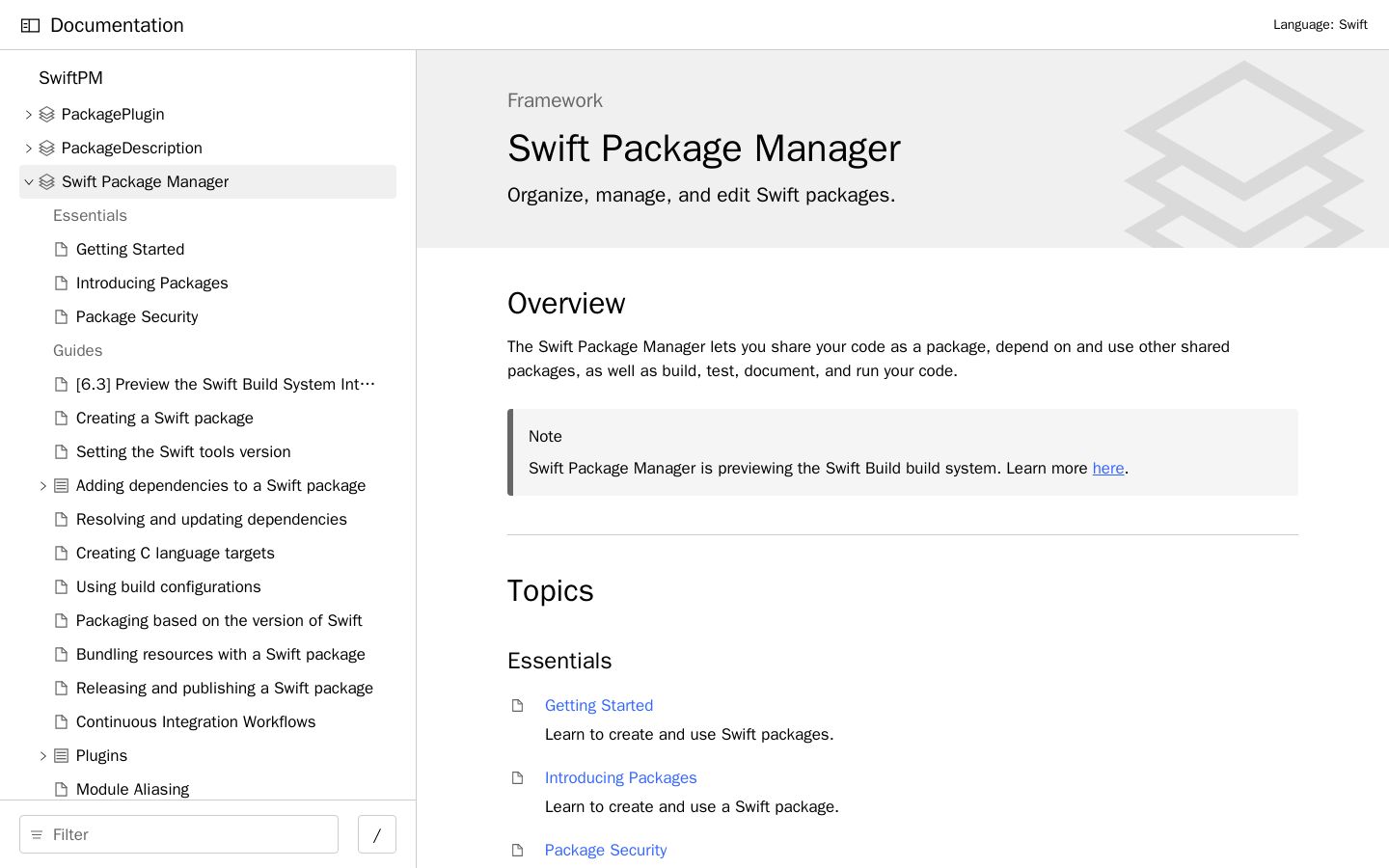
Task: Click the Documentation title in header
Action: [x=117, y=26]
